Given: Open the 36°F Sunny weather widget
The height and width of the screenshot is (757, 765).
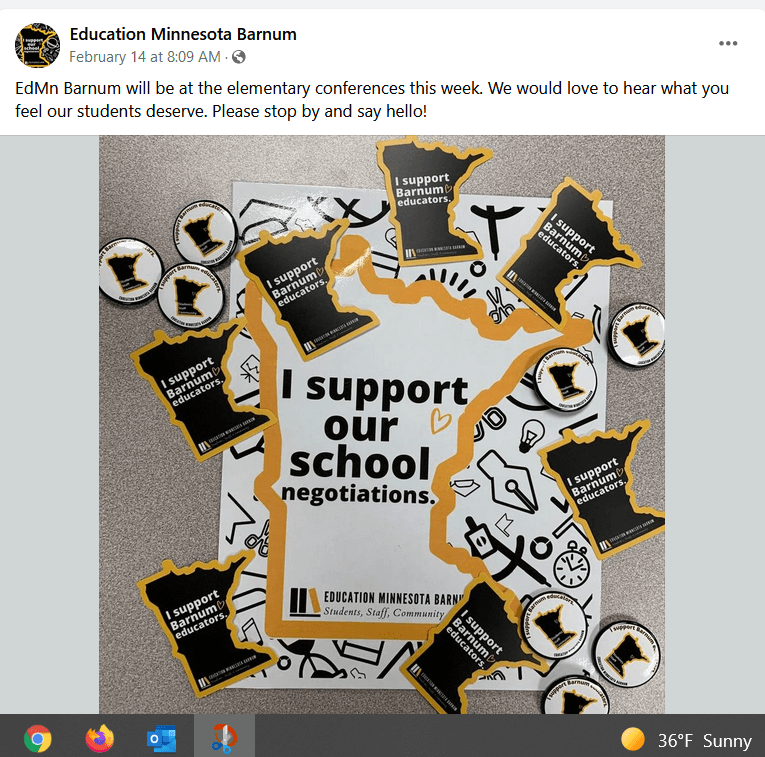Looking at the screenshot, I should (x=686, y=740).
